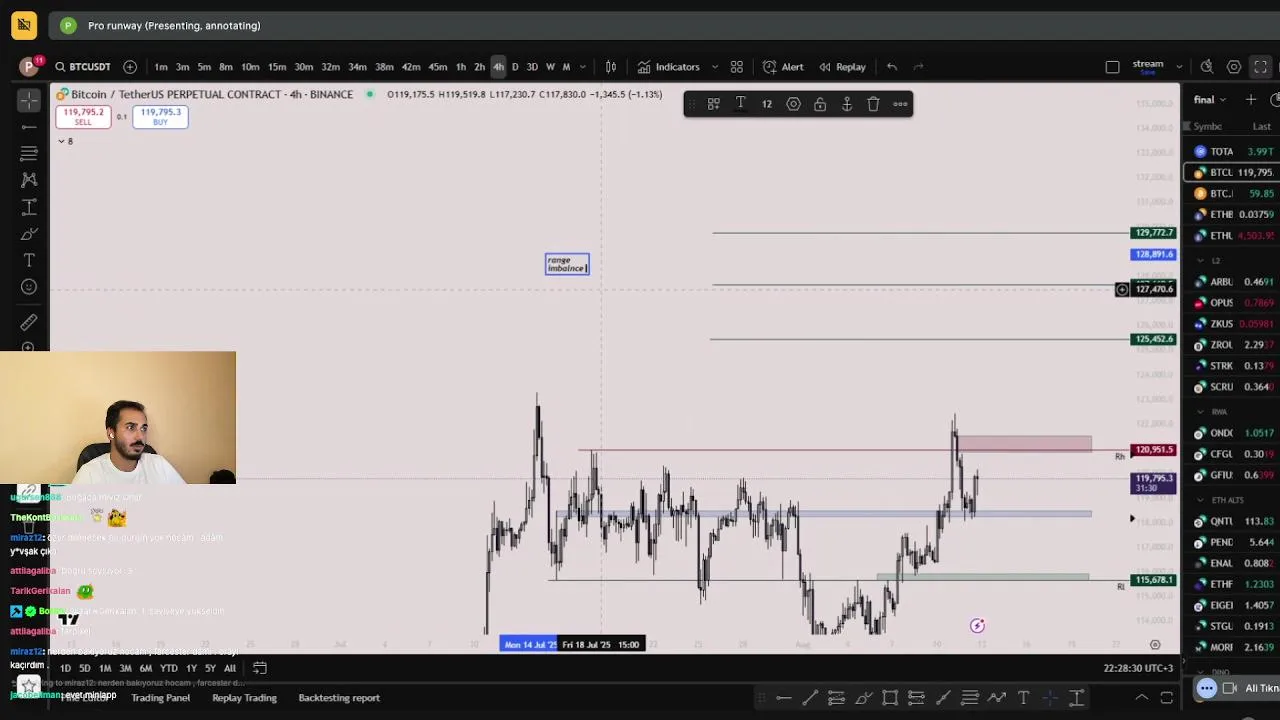Switch to the 3D timeframe
This screenshot has width=1280, height=720.
coord(532,67)
